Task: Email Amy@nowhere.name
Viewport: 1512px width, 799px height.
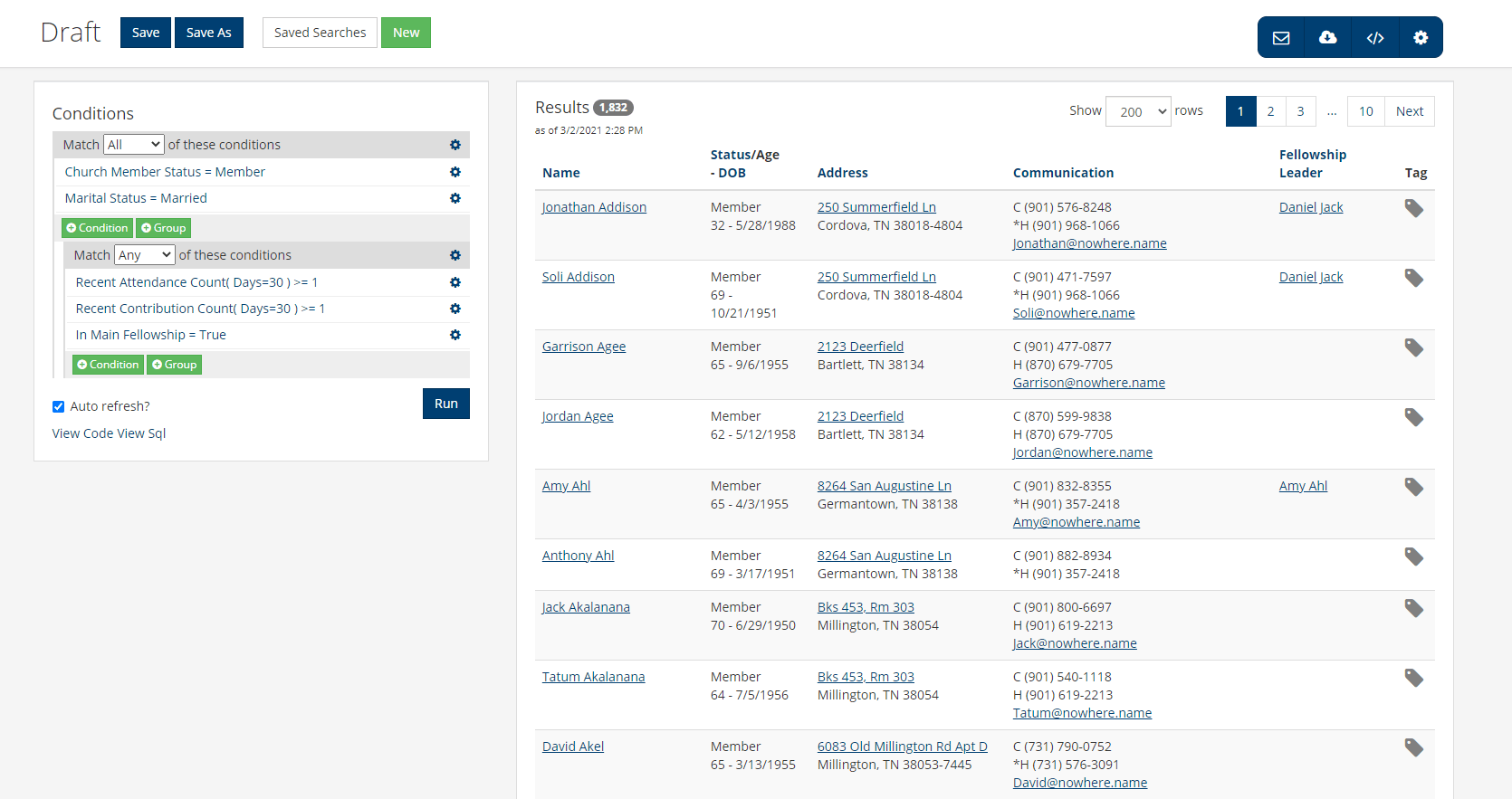Action: pyautogui.click(x=1077, y=522)
